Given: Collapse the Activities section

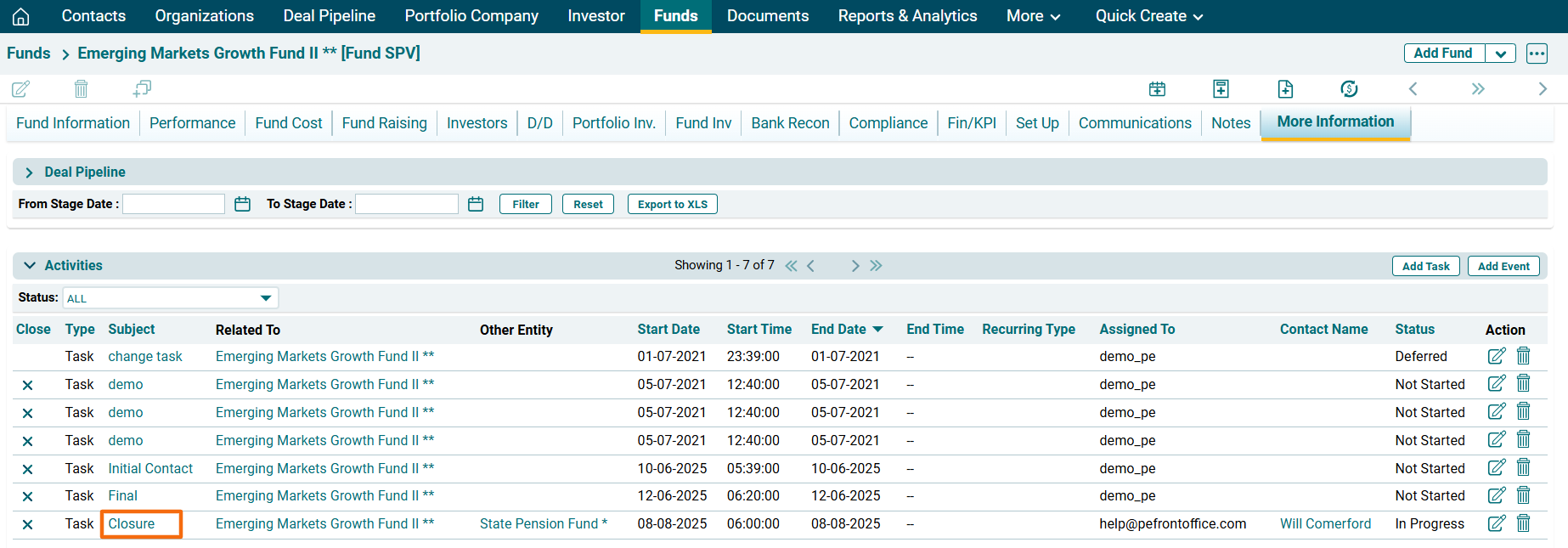Looking at the screenshot, I should tap(30, 266).
